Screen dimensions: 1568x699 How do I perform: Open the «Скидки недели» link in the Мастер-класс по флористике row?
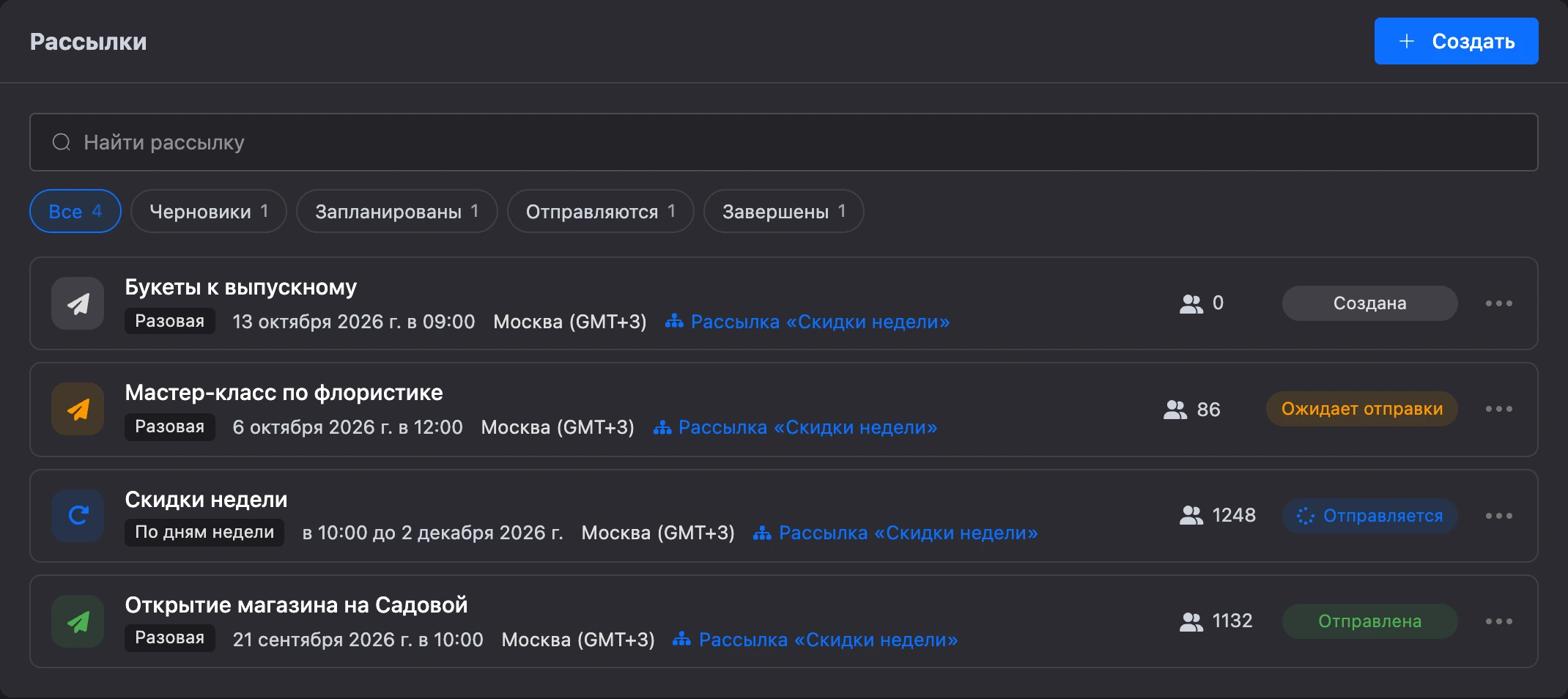pos(807,427)
